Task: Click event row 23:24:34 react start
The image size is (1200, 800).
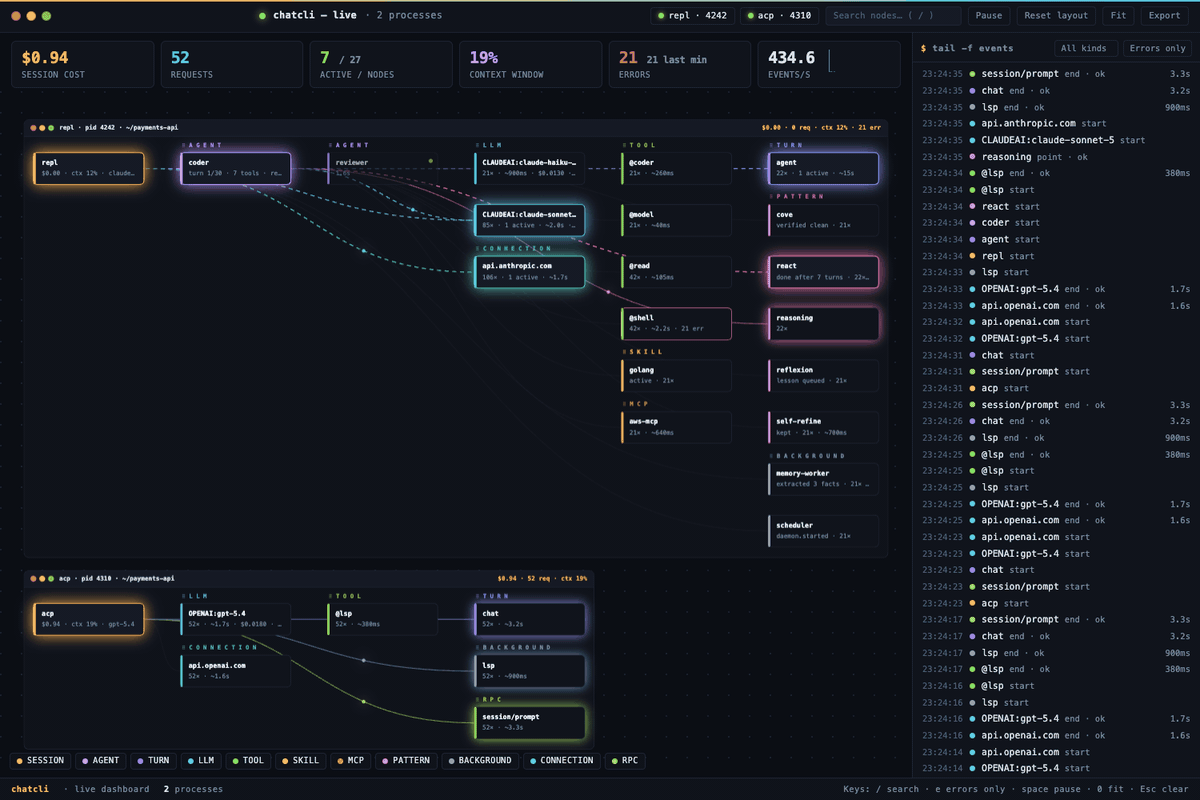Action: pyautogui.click(x=1056, y=206)
